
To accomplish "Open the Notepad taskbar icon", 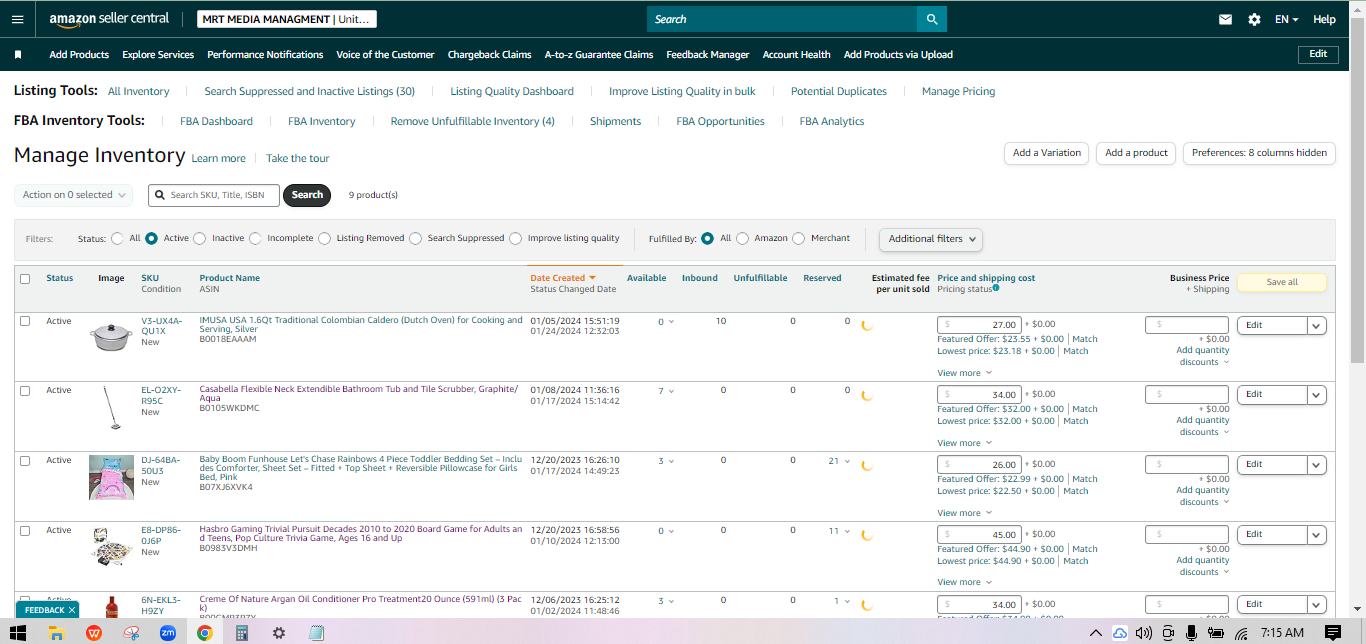I will [316, 632].
